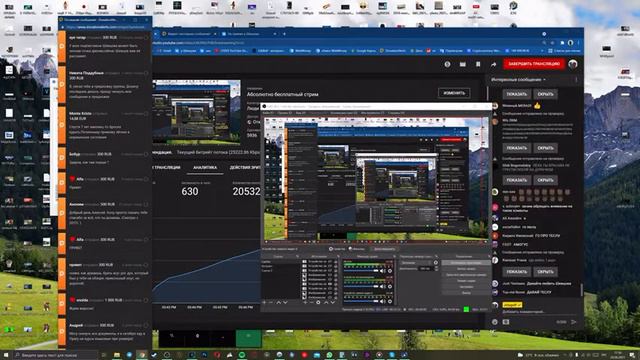The image size is (640, 360).
Task: Click round icon beside Monte Kristo donation
Action: tap(146, 113)
